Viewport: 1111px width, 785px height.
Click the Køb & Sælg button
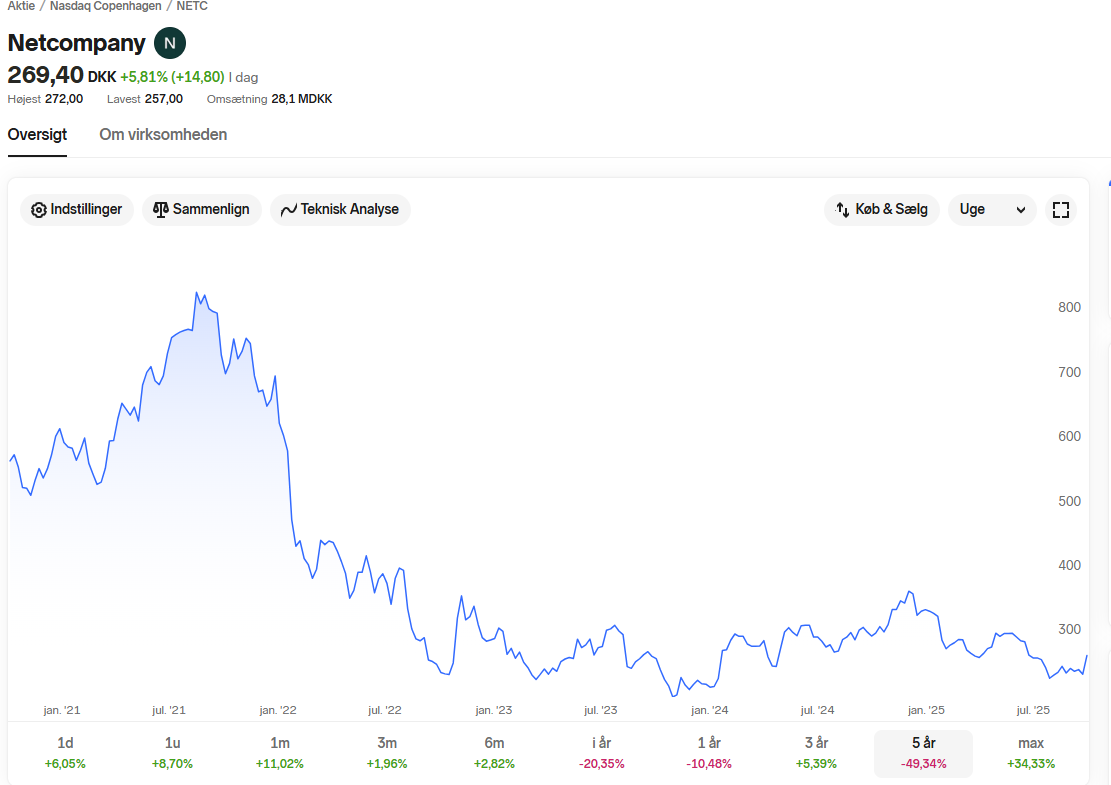pos(881,210)
